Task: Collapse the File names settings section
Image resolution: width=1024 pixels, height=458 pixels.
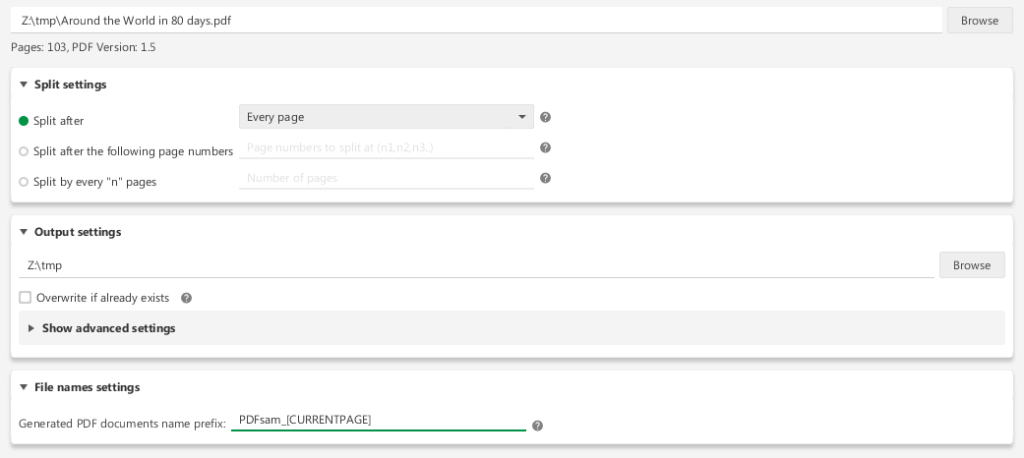Action: click(x=24, y=387)
